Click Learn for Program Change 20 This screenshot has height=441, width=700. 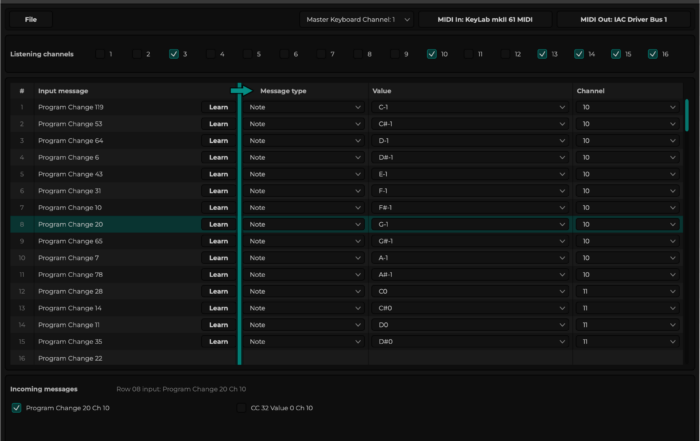point(218,224)
